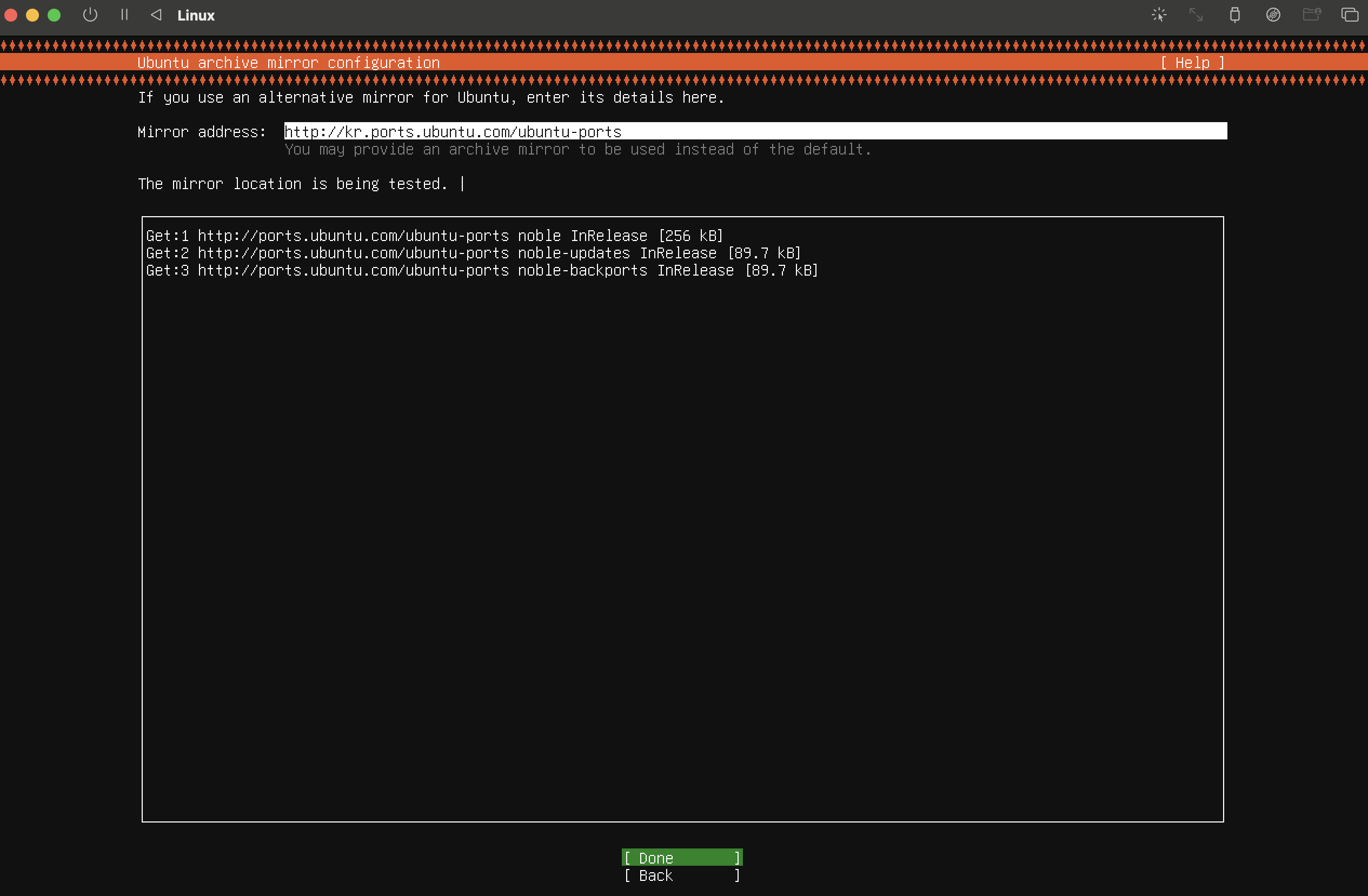The image size is (1368, 896).
Task: Click the resize display arrows icon
Action: pyautogui.click(x=1196, y=15)
